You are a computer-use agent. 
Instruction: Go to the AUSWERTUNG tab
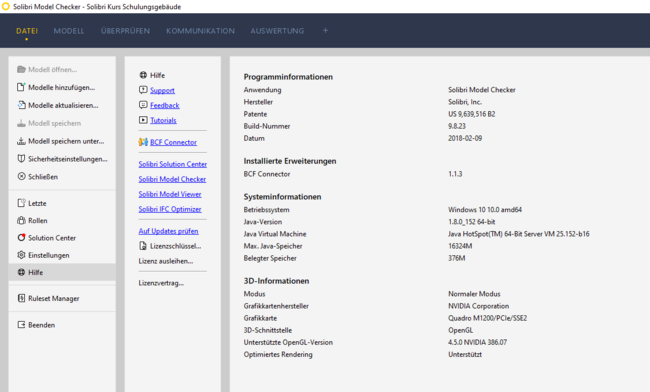coord(277,31)
